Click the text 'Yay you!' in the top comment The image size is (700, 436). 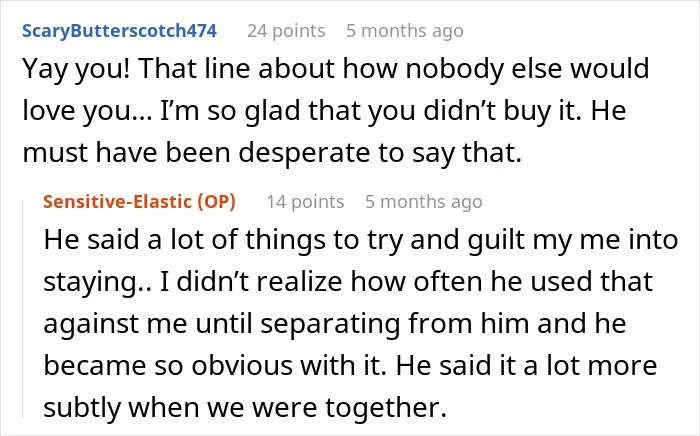click(76, 69)
